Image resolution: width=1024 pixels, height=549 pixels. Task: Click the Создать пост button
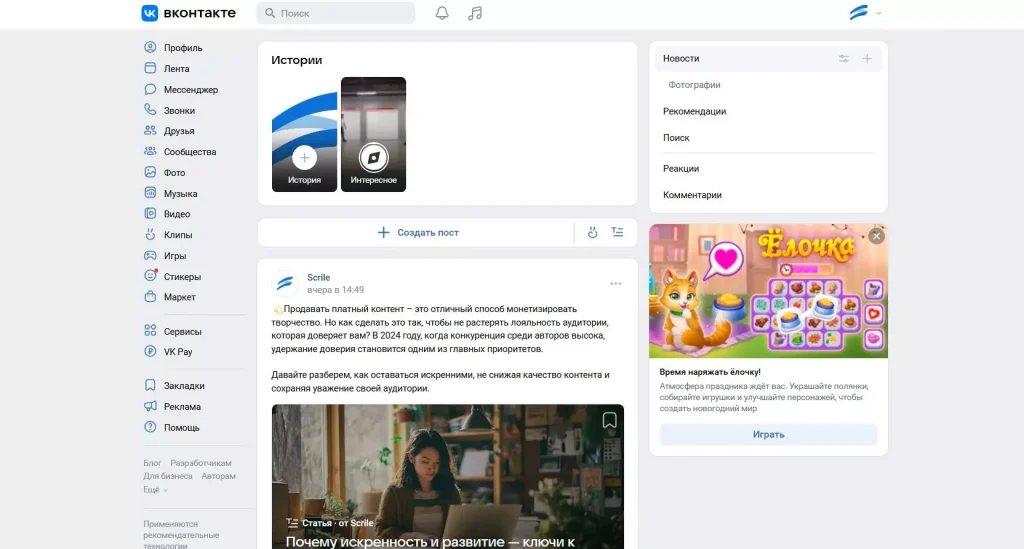417,232
